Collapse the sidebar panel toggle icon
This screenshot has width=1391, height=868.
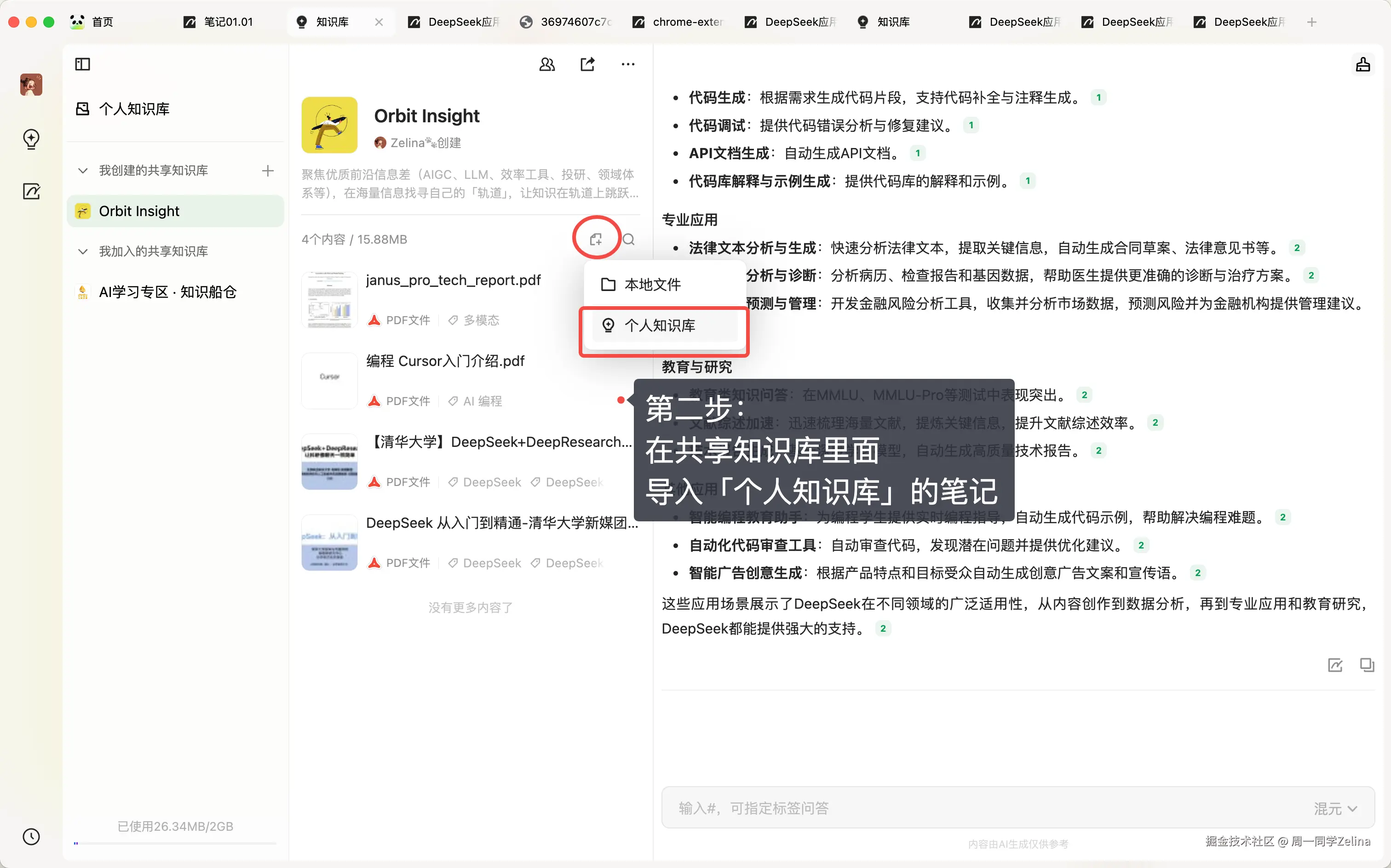pyautogui.click(x=82, y=64)
